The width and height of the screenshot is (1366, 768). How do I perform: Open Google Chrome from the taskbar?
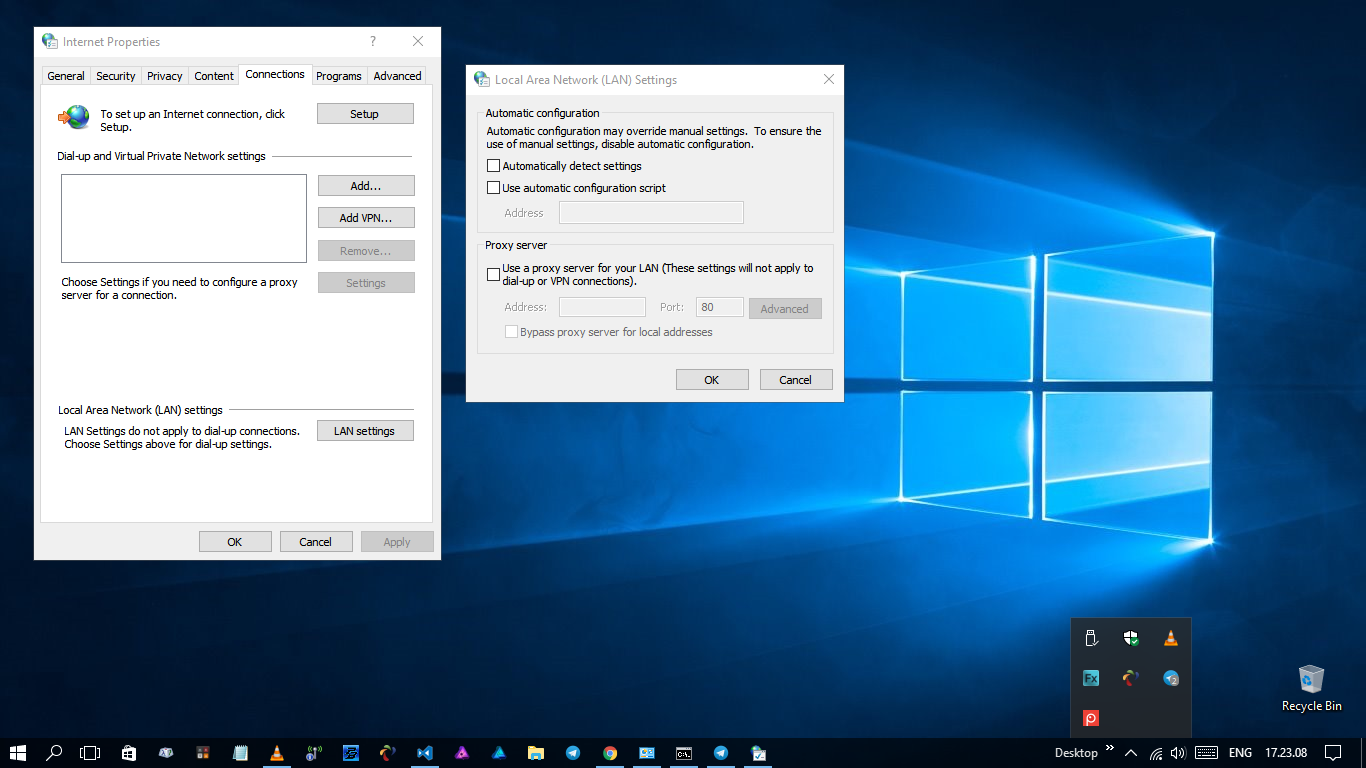(610, 753)
